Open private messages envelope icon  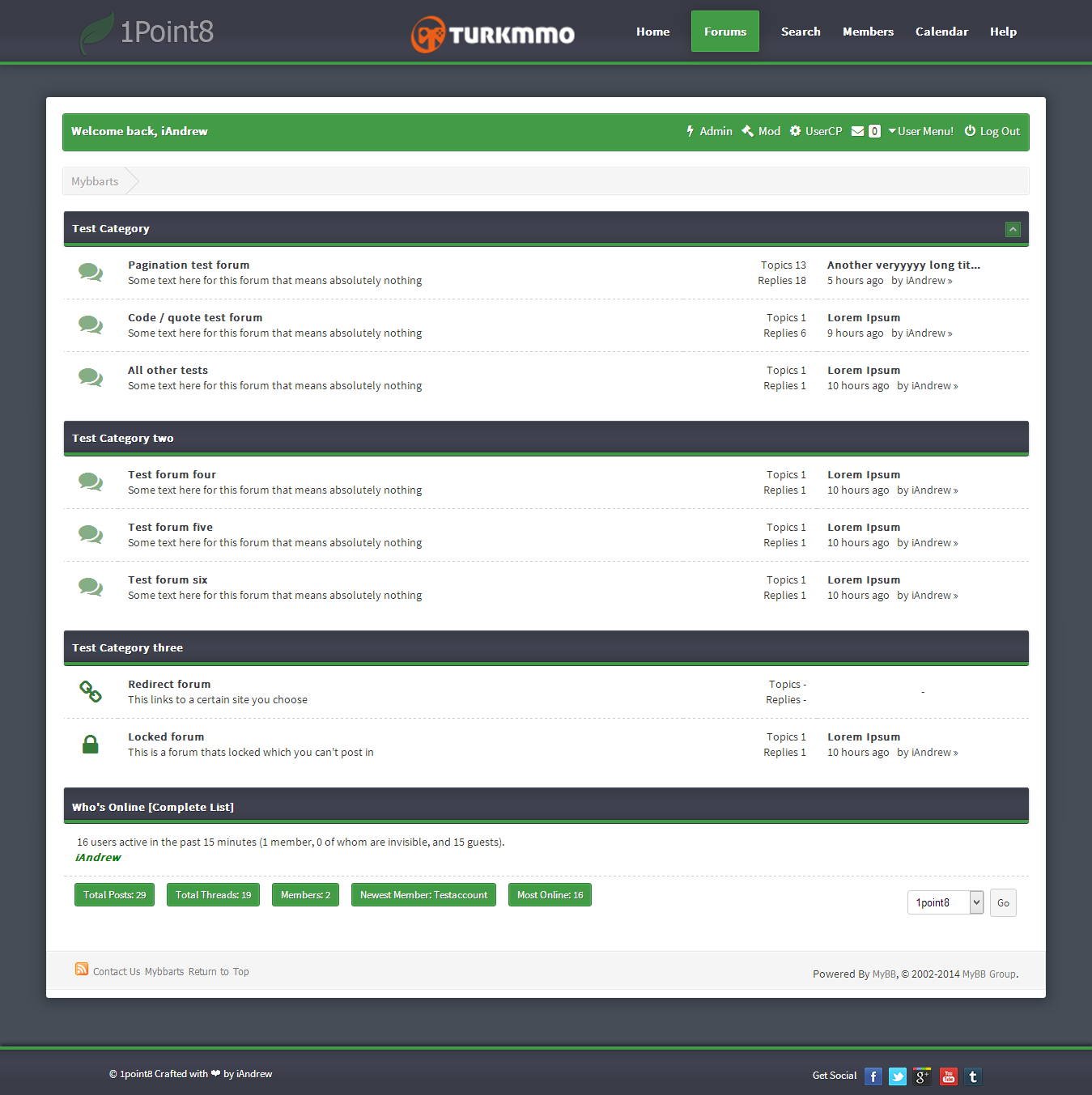coord(857,131)
